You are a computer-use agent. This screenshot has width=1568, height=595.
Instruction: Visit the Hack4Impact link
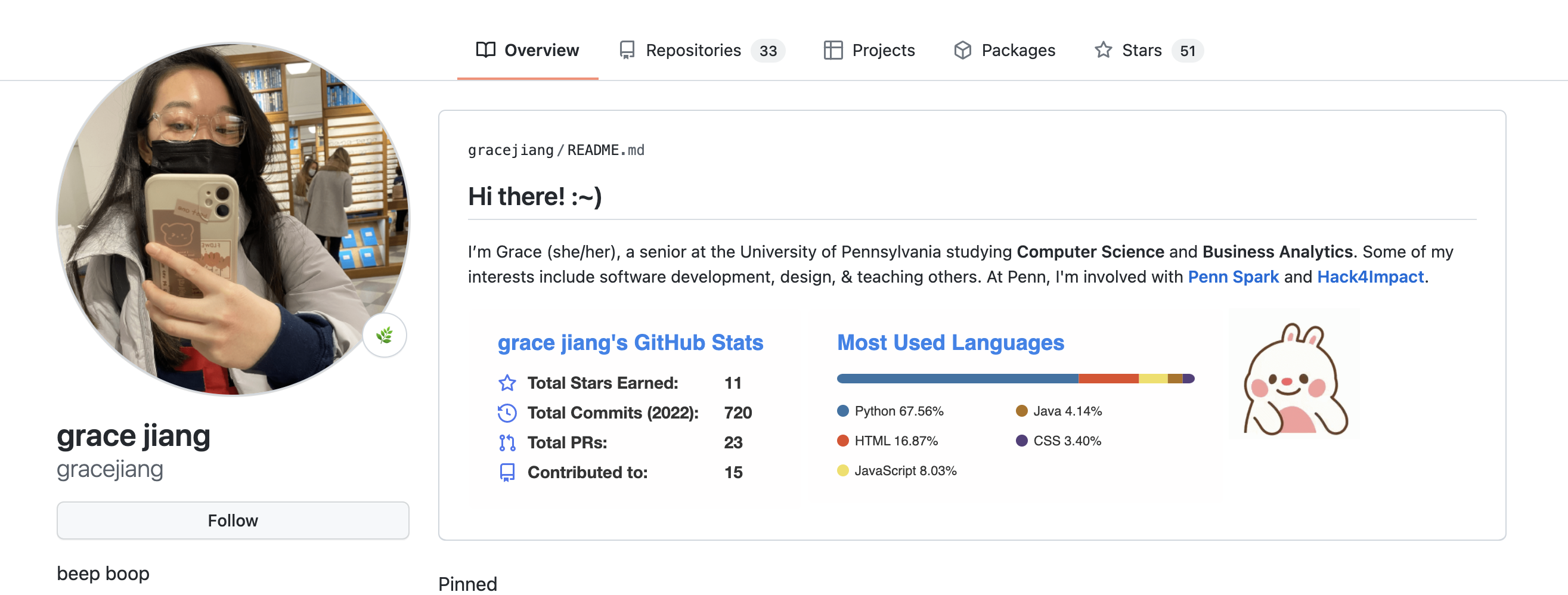click(x=1369, y=277)
